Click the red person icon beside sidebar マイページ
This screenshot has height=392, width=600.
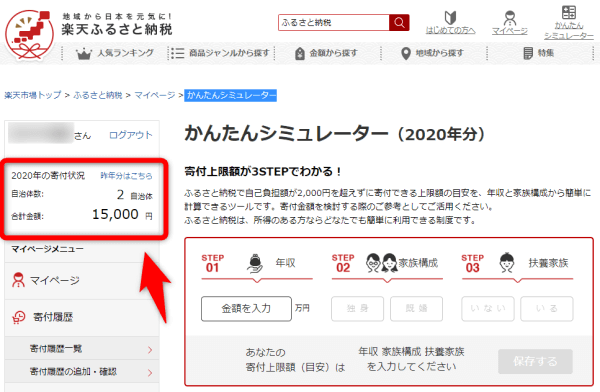[18, 280]
